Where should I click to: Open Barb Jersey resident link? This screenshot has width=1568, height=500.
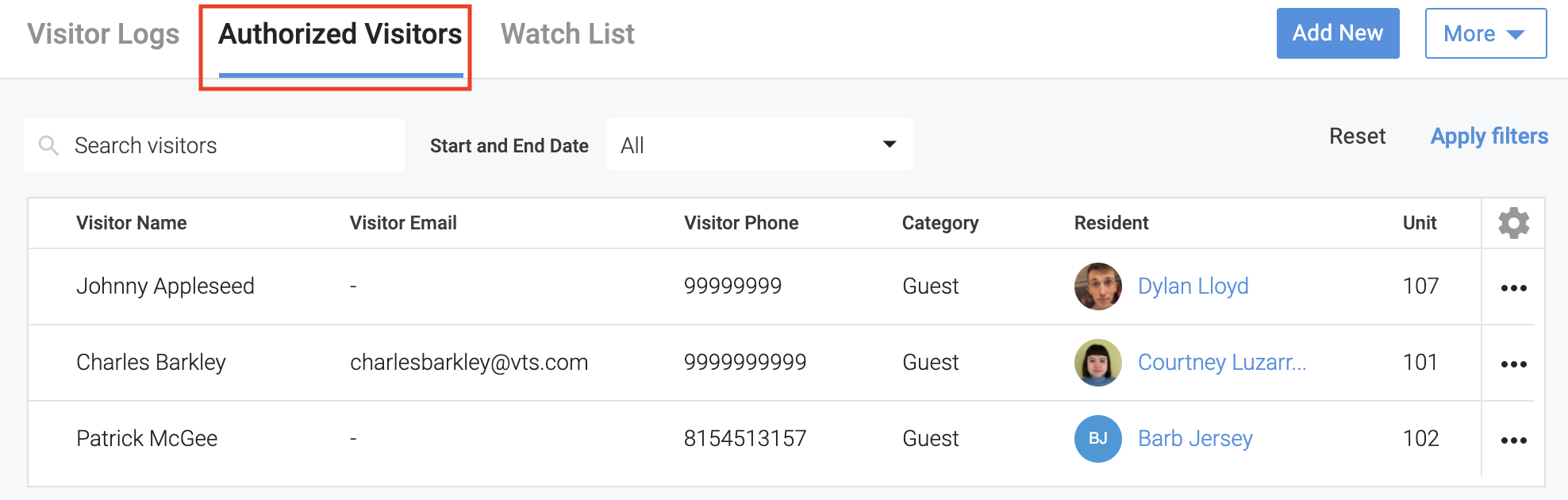tap(1195, 439)
